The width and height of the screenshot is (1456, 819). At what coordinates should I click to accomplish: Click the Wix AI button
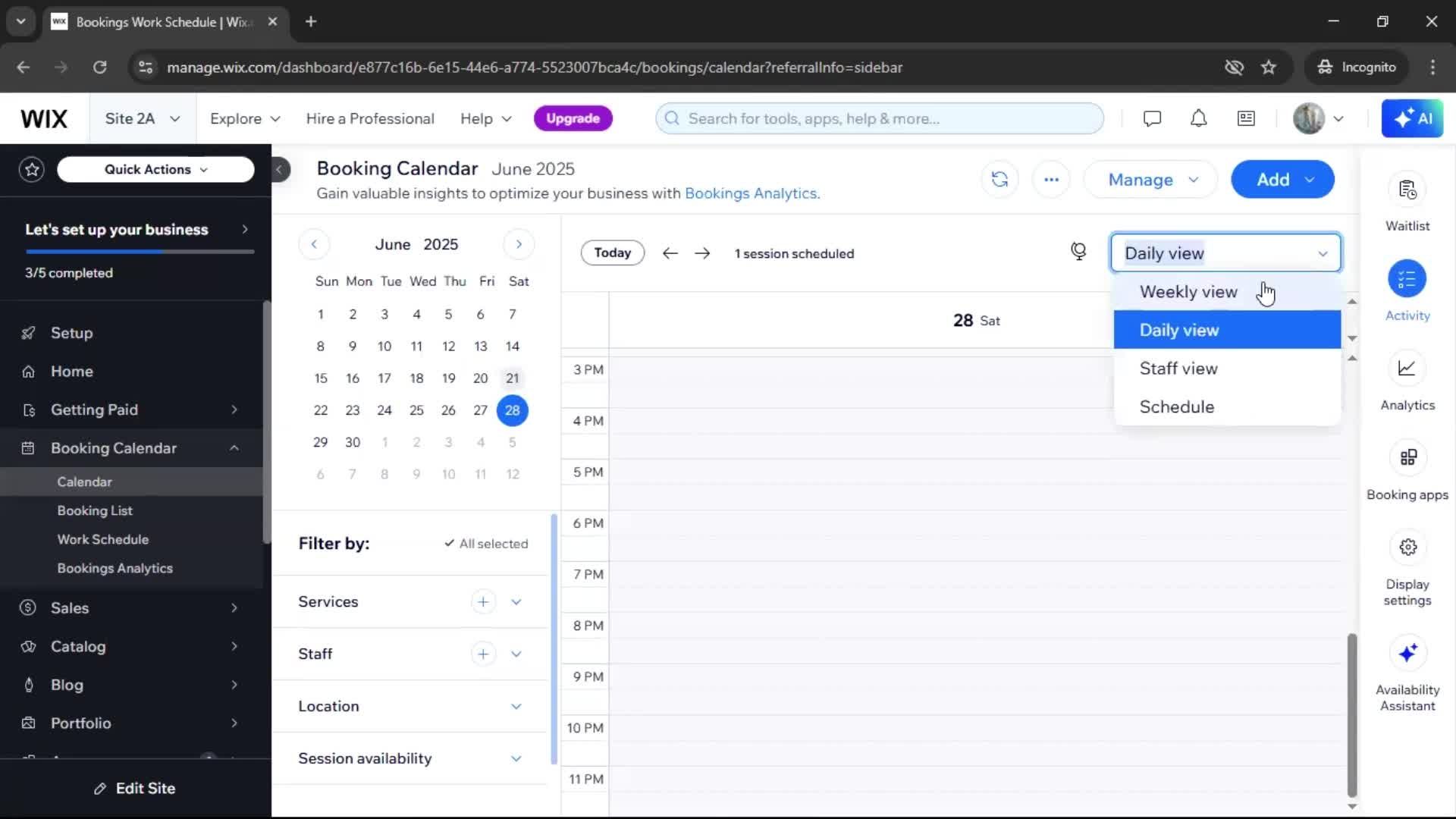1412,118
